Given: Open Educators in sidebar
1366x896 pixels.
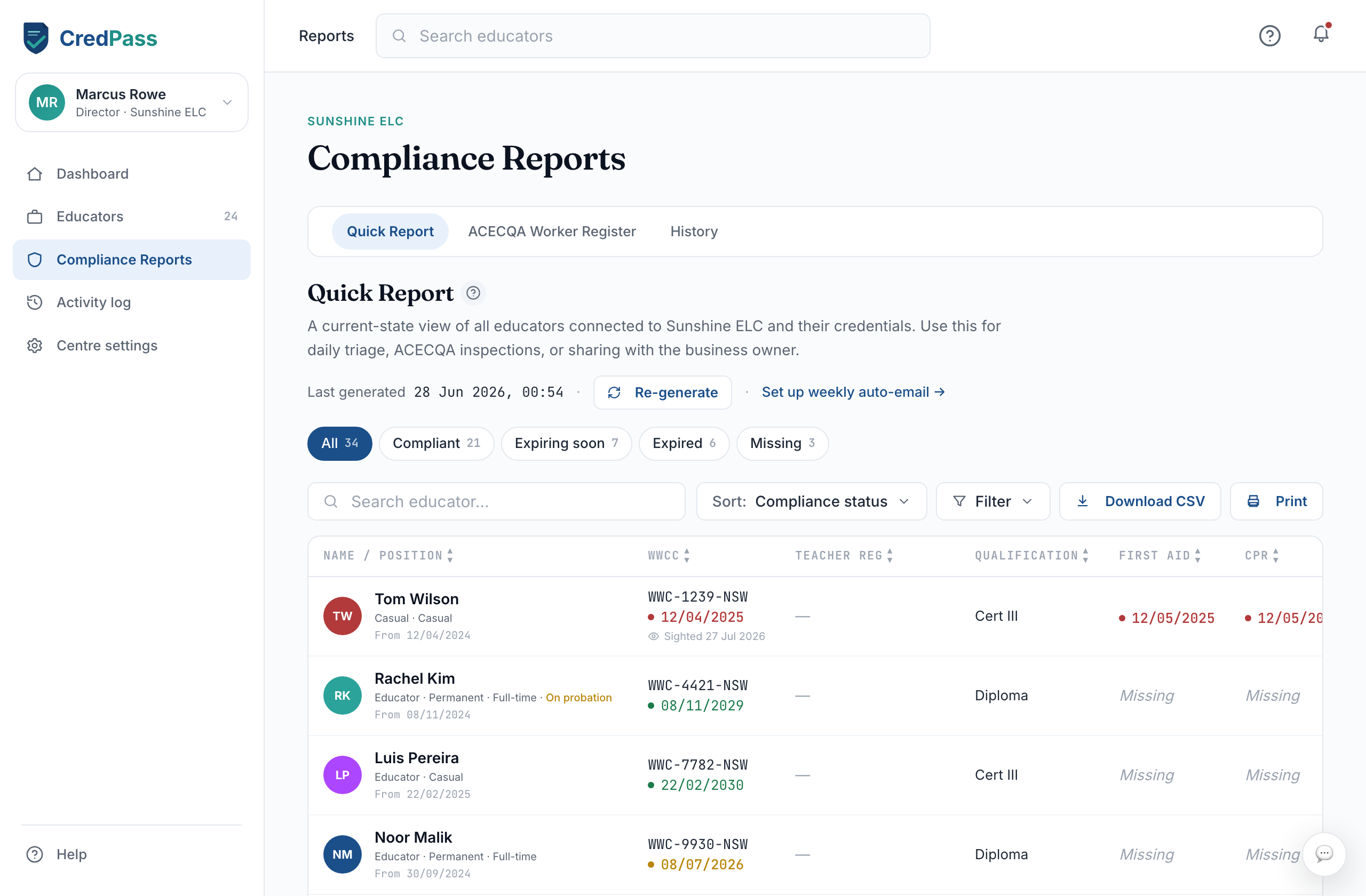Looking at the screenshot, I should 132,216.
